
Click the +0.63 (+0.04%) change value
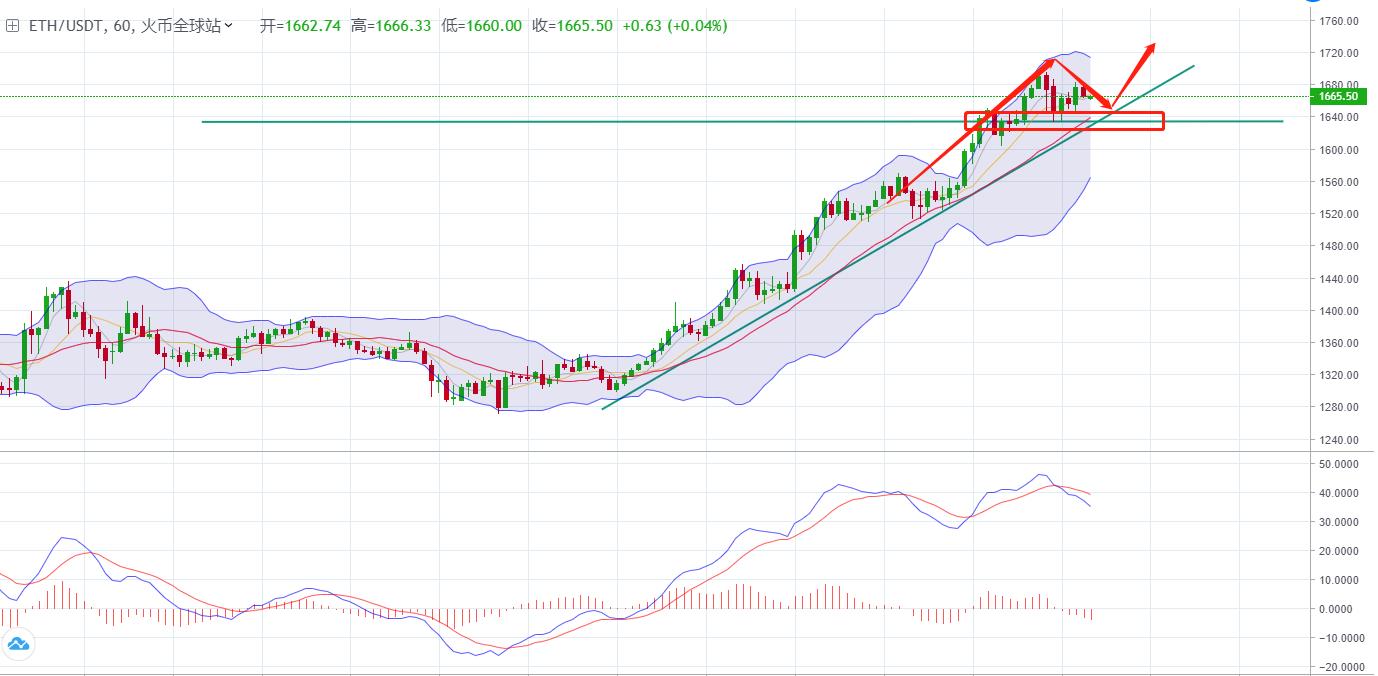tap(675, 26)
